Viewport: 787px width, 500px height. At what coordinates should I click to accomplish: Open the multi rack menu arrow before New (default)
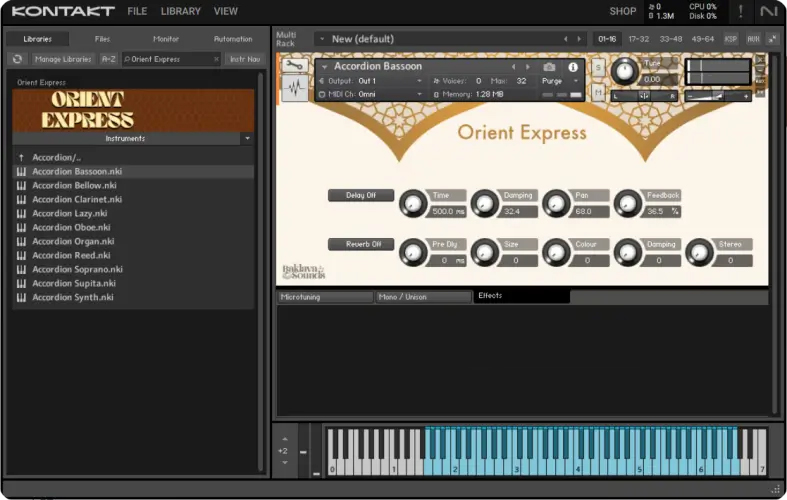(322, 39)
